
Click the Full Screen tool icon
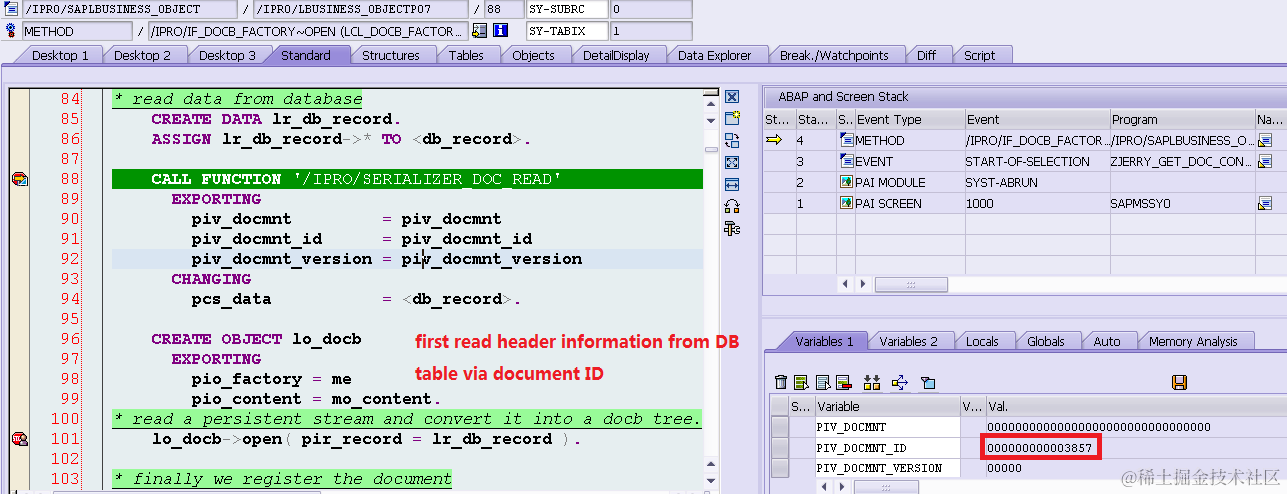click(x=732, y=162)
